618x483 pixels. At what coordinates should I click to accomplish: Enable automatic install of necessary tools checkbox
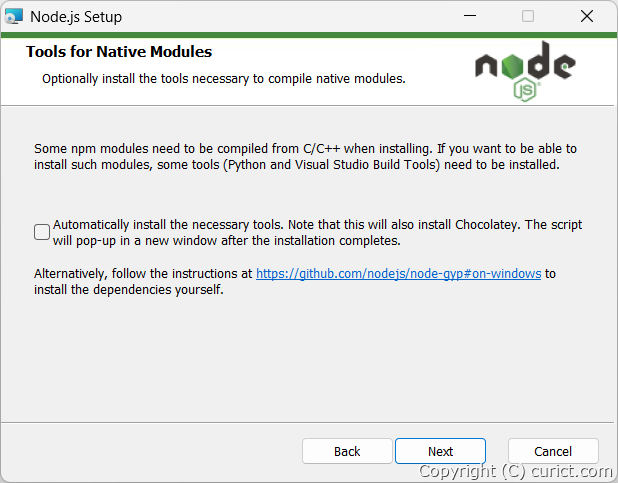point(42,232)
